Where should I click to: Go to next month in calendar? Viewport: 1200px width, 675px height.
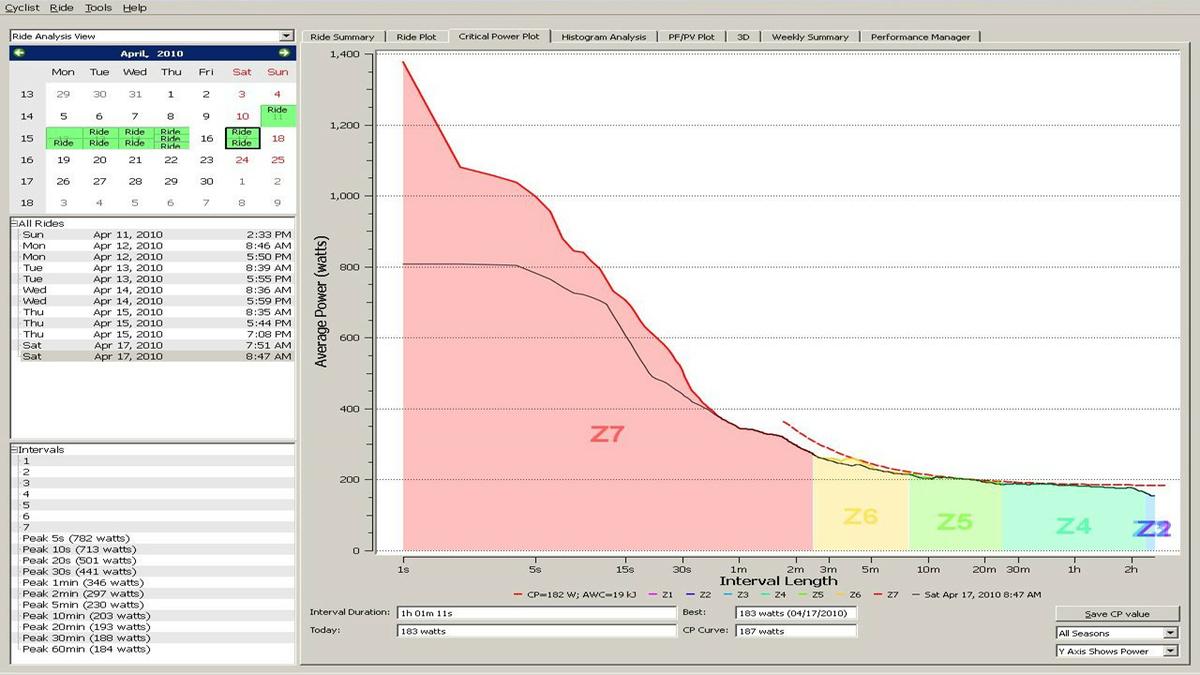pos(284,53)
